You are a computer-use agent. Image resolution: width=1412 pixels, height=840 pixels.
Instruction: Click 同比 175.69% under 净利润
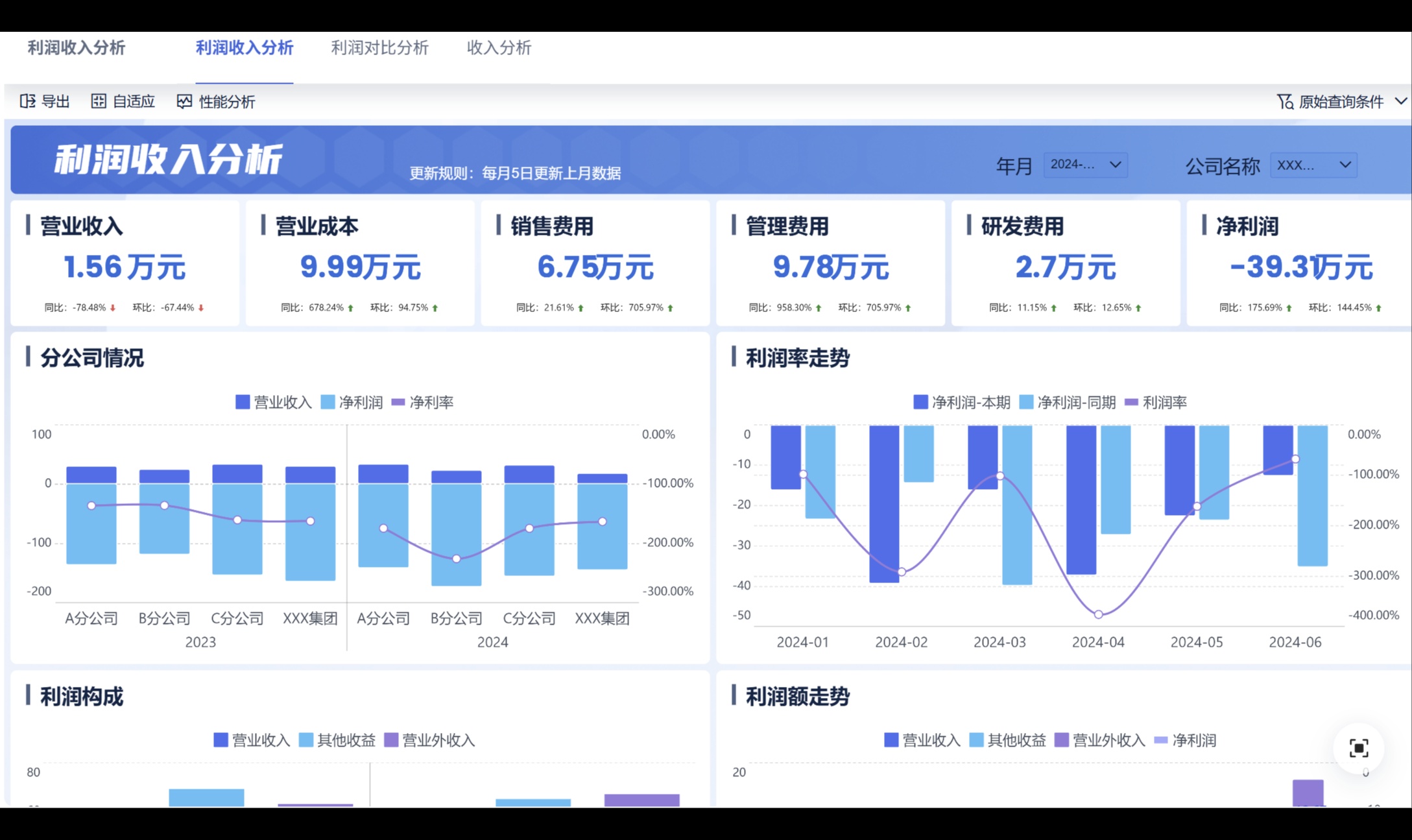pyautogui.click(x=1256, y=307)
